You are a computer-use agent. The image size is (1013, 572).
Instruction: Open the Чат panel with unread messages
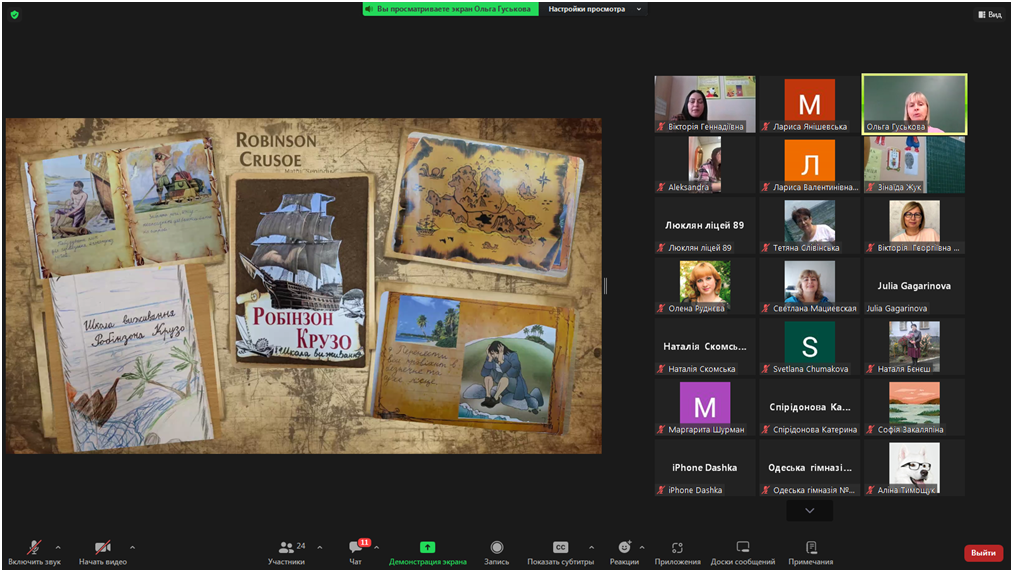(356, 548)
